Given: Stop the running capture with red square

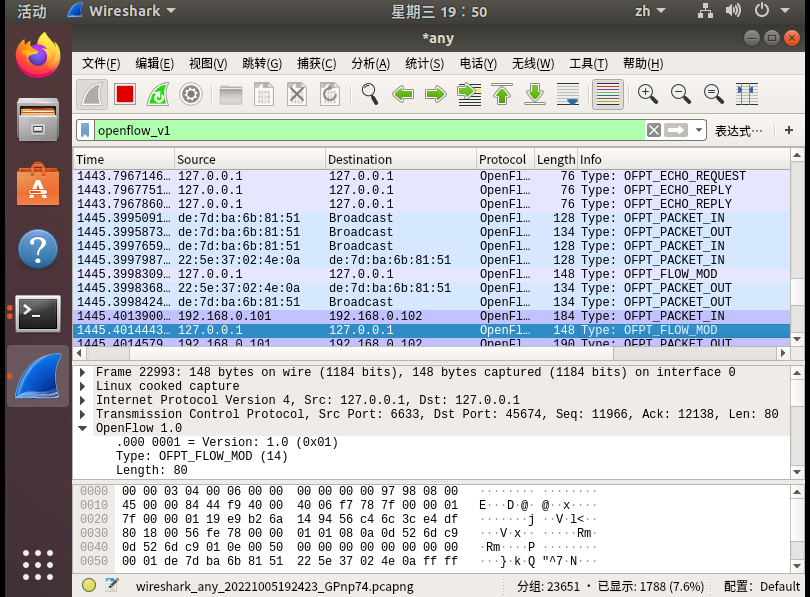Looking at the screenshot, I should [125, 95].
